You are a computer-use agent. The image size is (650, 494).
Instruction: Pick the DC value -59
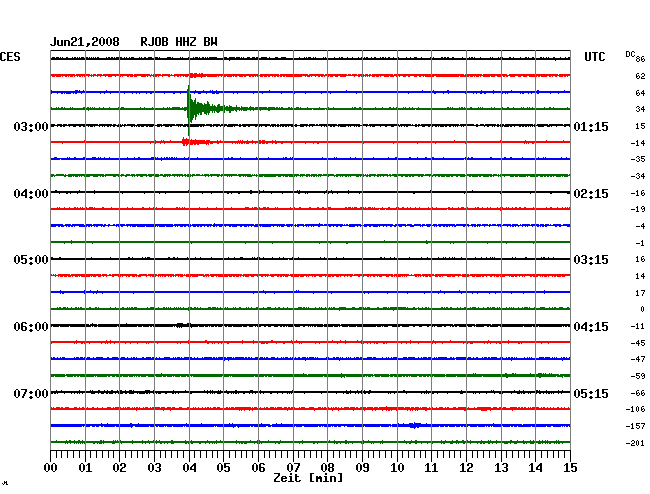point(638,376)
